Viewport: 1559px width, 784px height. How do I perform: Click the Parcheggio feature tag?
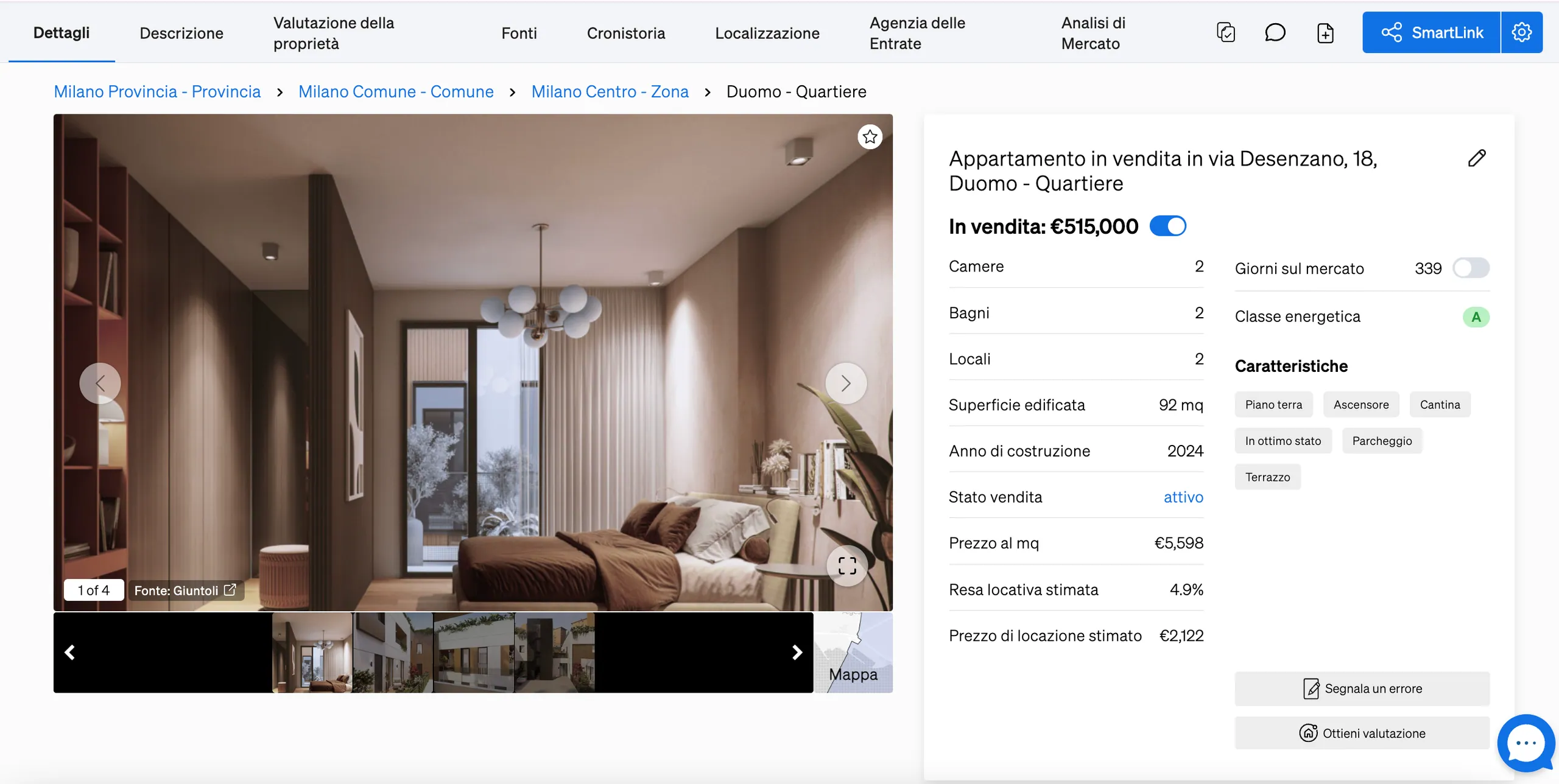(x=1382, y=441)
